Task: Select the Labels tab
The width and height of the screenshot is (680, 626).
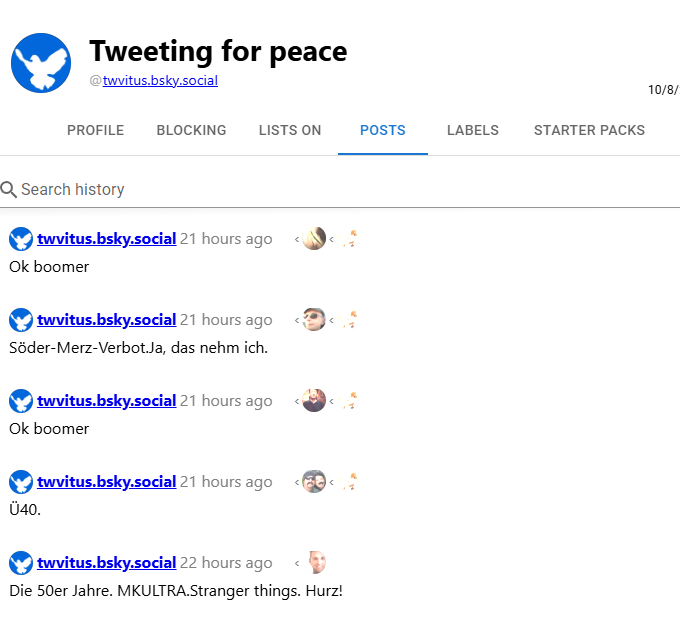Action: pos(473,130)
